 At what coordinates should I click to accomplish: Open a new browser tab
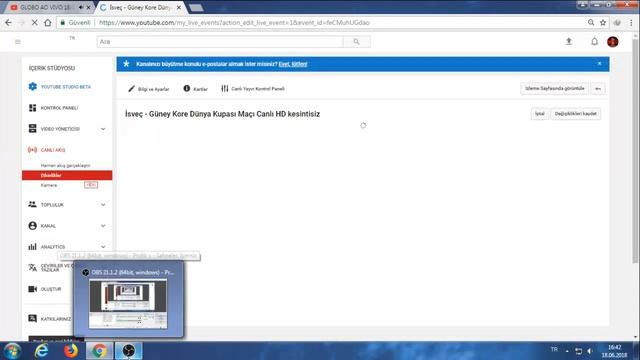pyautogui.click(x=196, y=8)
